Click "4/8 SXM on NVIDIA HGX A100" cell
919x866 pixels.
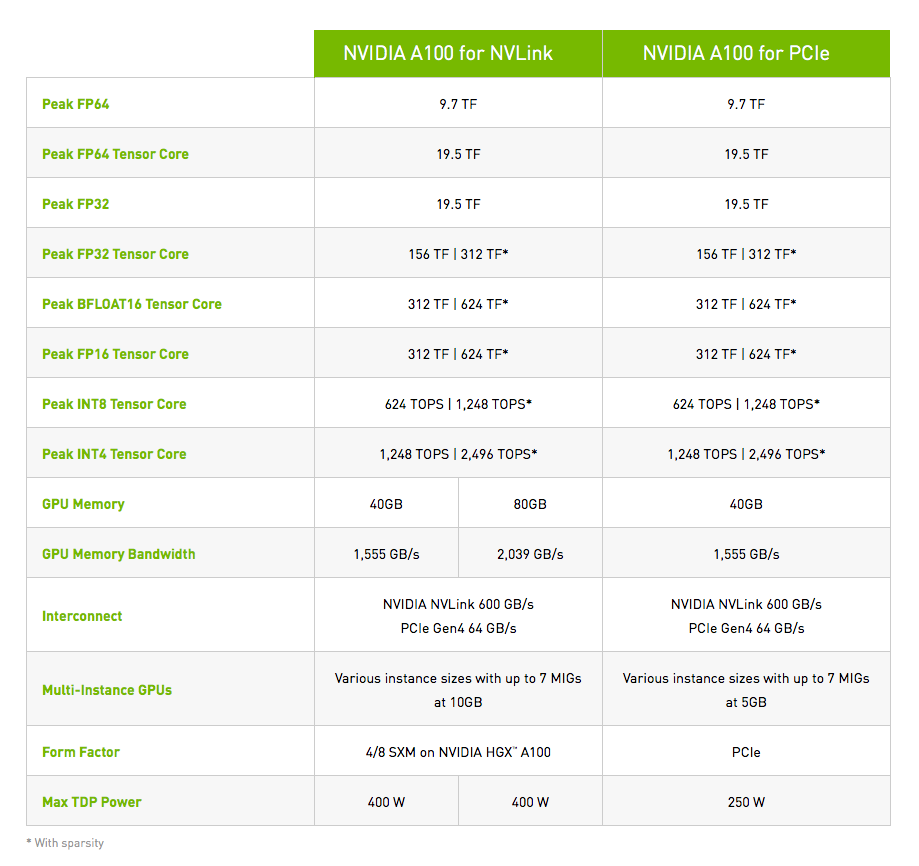(458, 752)
